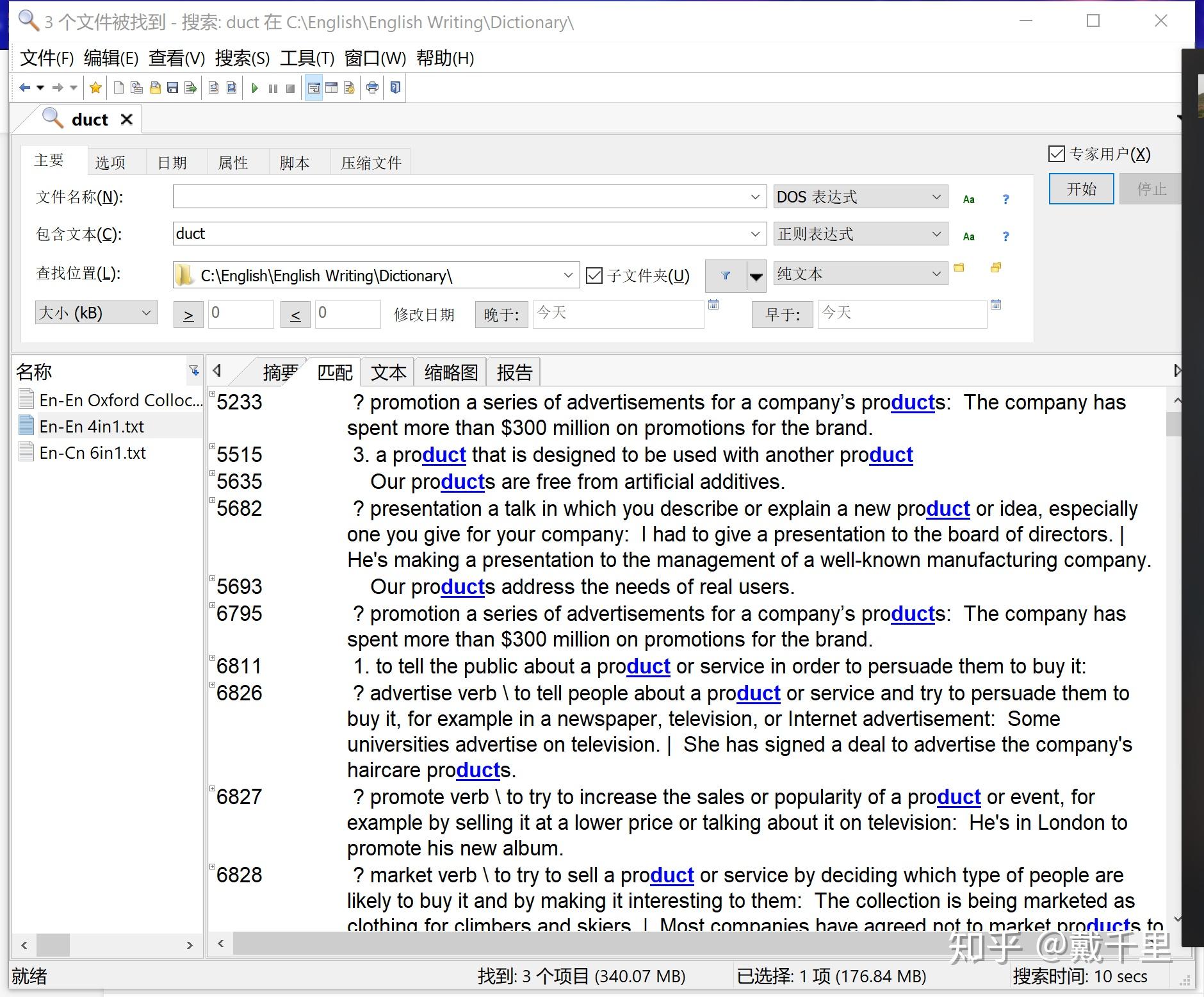This screenshot has width=1204, height=997.
Task: Click the blue funnel filter button
Action: coord(726,276)
